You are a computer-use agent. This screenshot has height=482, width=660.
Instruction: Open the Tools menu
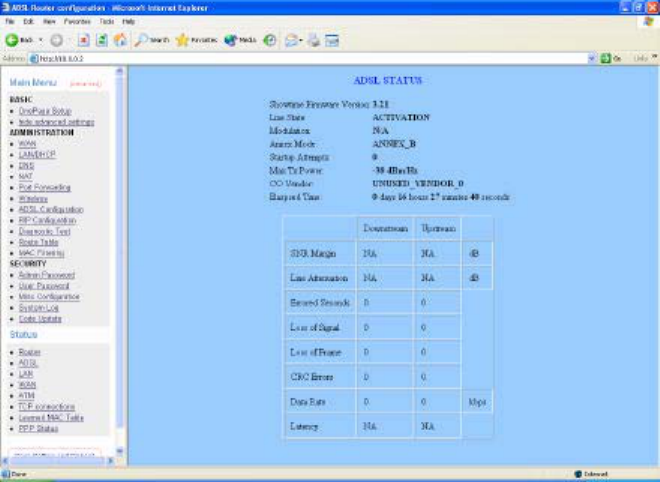(x=107, y=21)
